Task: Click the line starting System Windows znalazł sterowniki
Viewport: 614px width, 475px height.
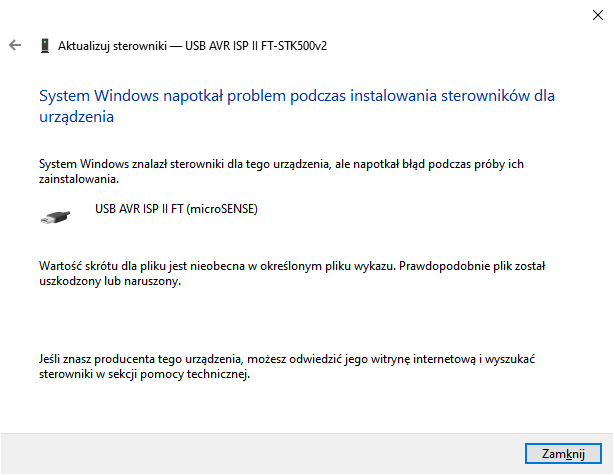Action: click(x=280, y=163)
